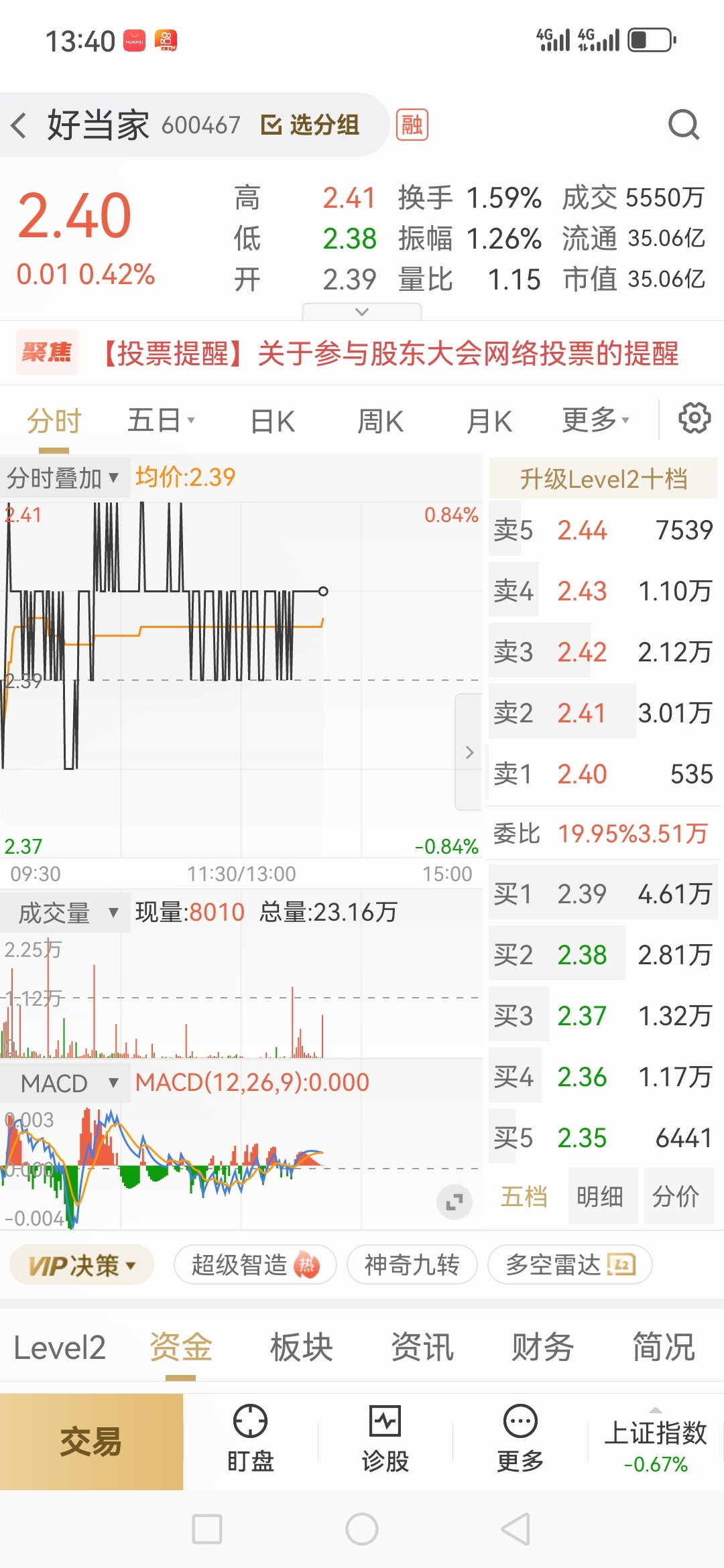Open 更多 chart period dropdown
This screenshot has height=1568, width=724.
coord(596,421)
